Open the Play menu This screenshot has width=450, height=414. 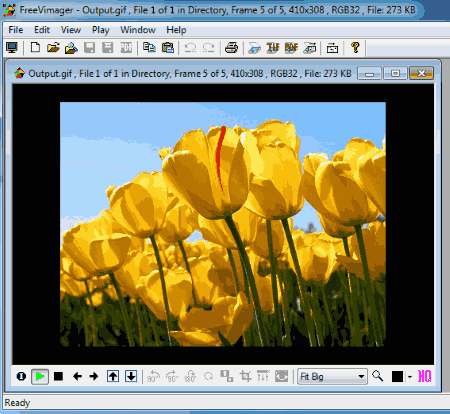(101, 30)
